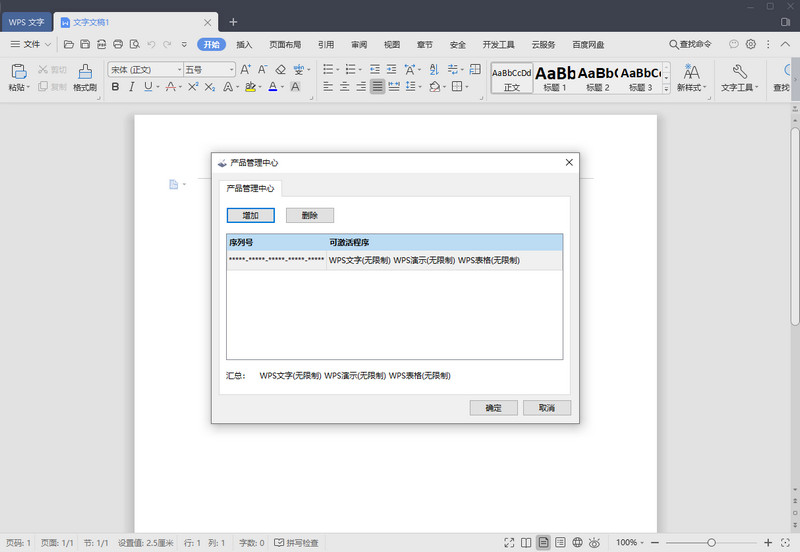Switch to the 页面布局 ribbon tab
Image resolution: width=800 pixels, height=552 pixels.
(x=285, y=44)
